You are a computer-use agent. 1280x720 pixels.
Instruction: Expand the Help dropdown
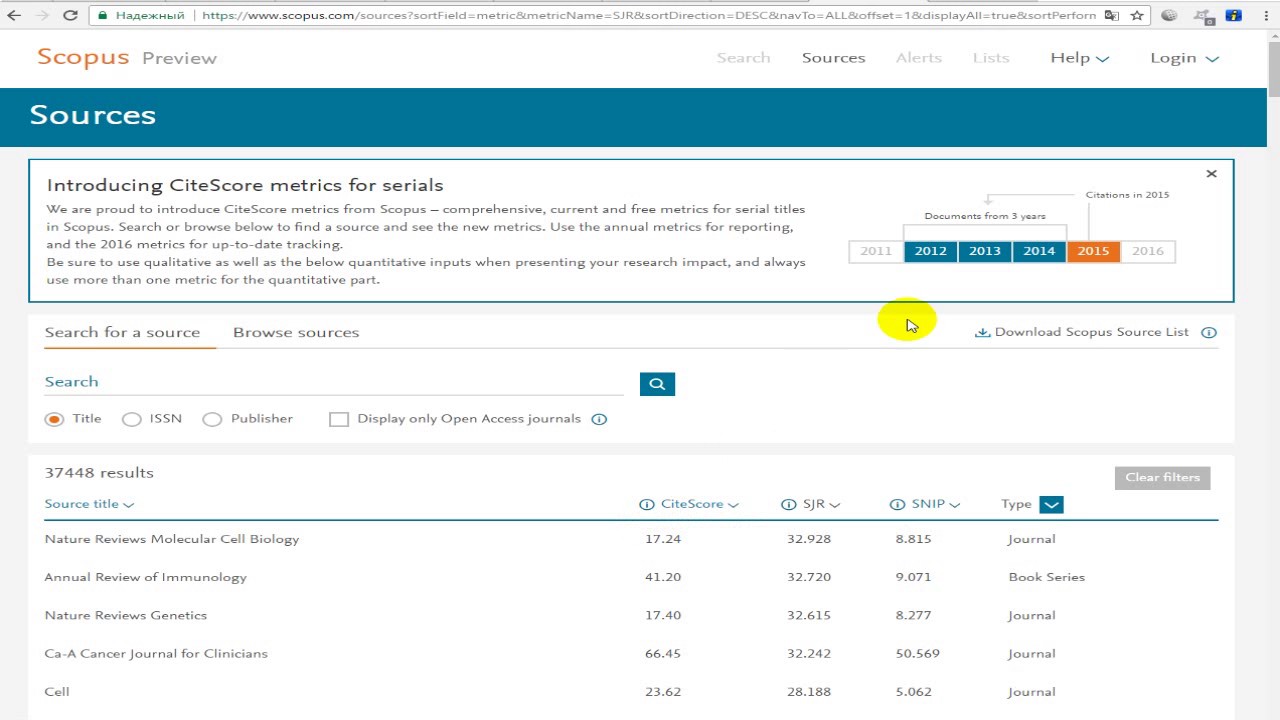point(1079,58)
